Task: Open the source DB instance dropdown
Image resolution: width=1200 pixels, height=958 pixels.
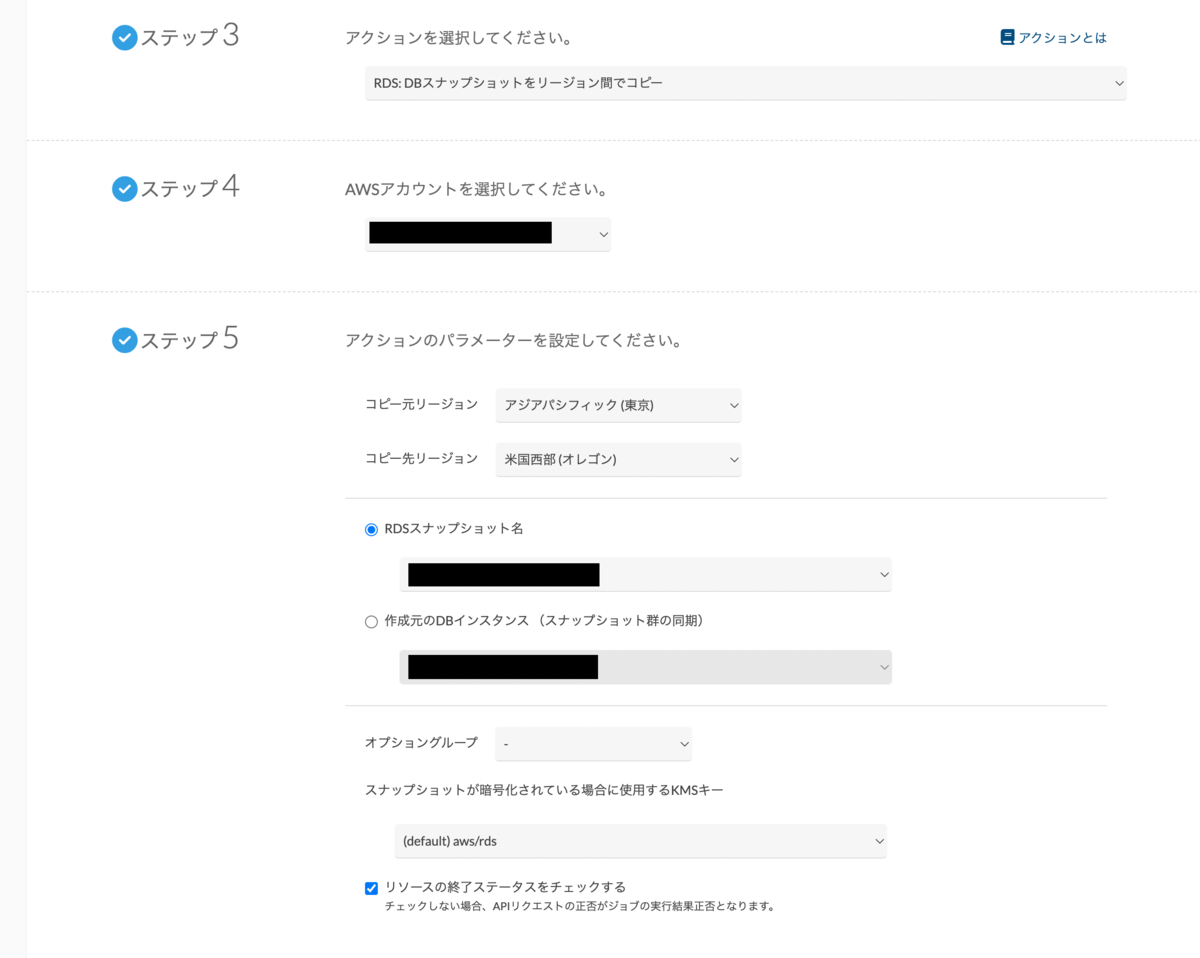Action: click(x=645, y=667)
